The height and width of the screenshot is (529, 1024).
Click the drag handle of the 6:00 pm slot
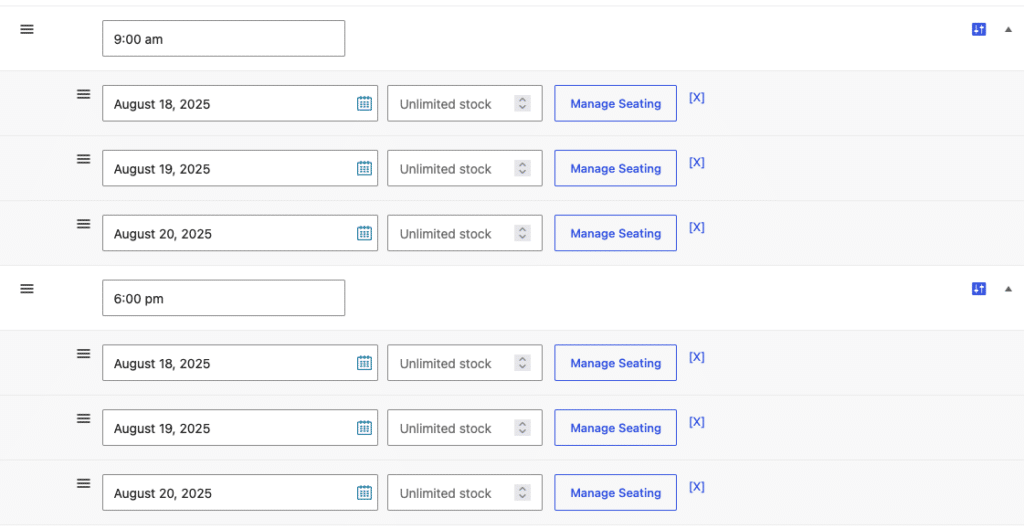27,289
